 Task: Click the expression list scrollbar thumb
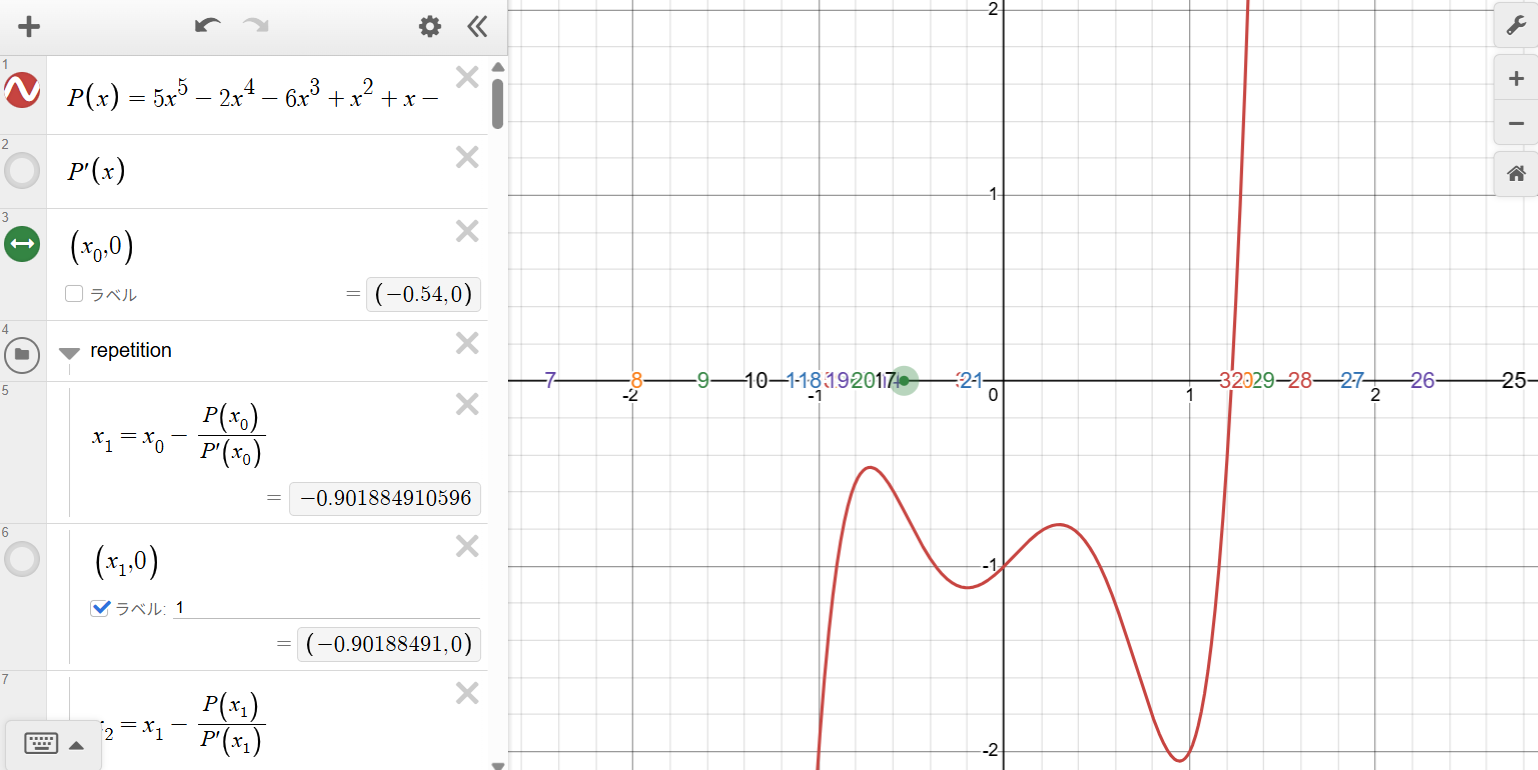tap(498, 104)
